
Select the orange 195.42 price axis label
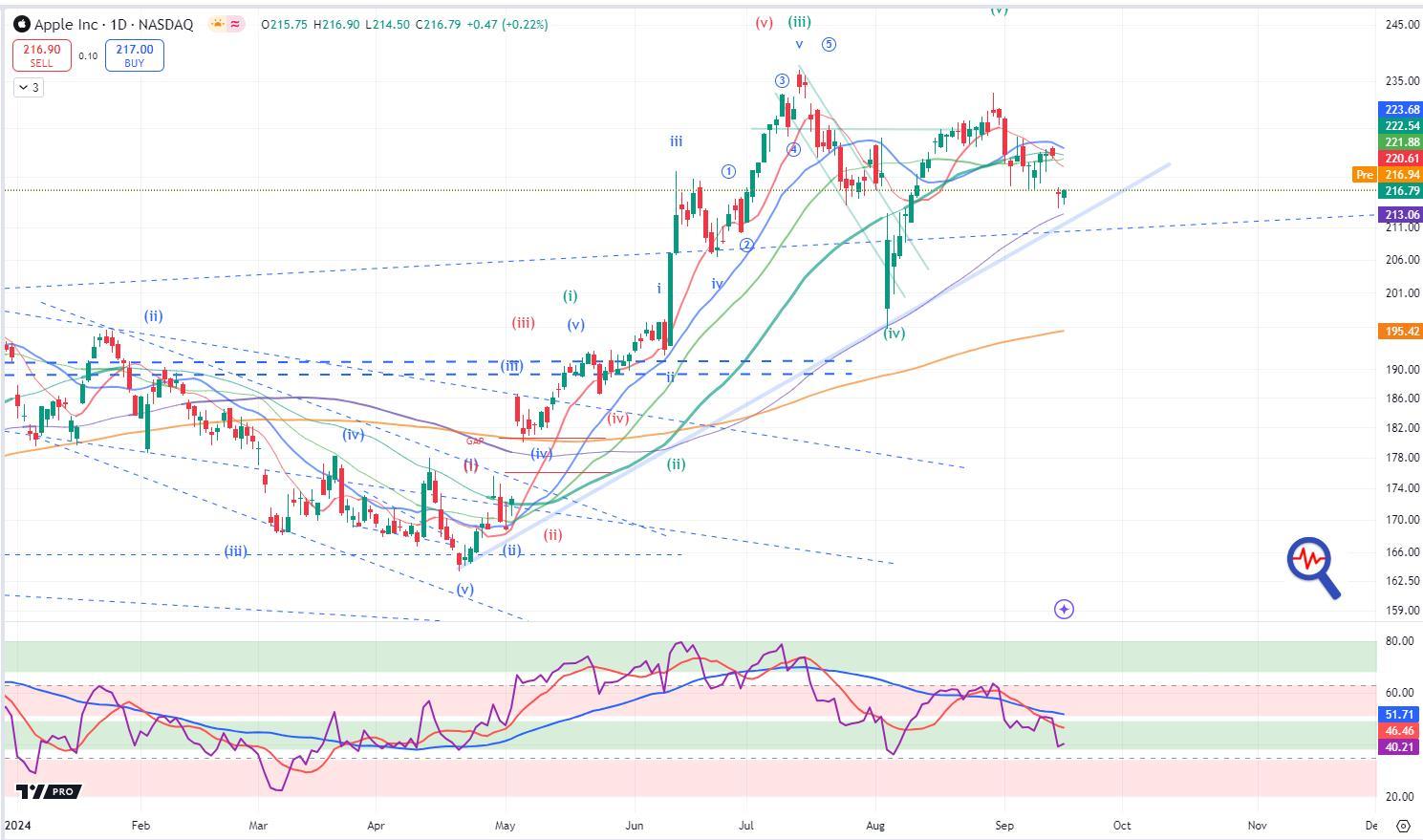coord(1400,332)
